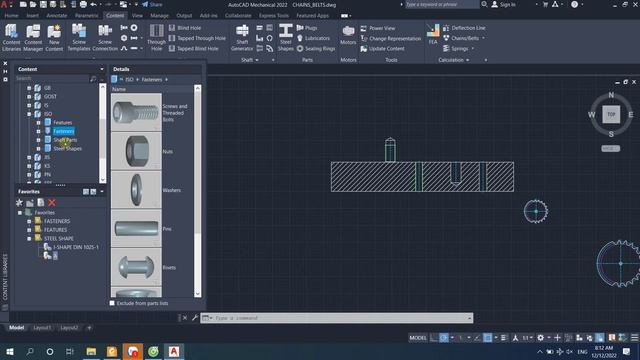The image size is (640, 360).
Task: Click in the command line input
Action: (x=341, y=318)
